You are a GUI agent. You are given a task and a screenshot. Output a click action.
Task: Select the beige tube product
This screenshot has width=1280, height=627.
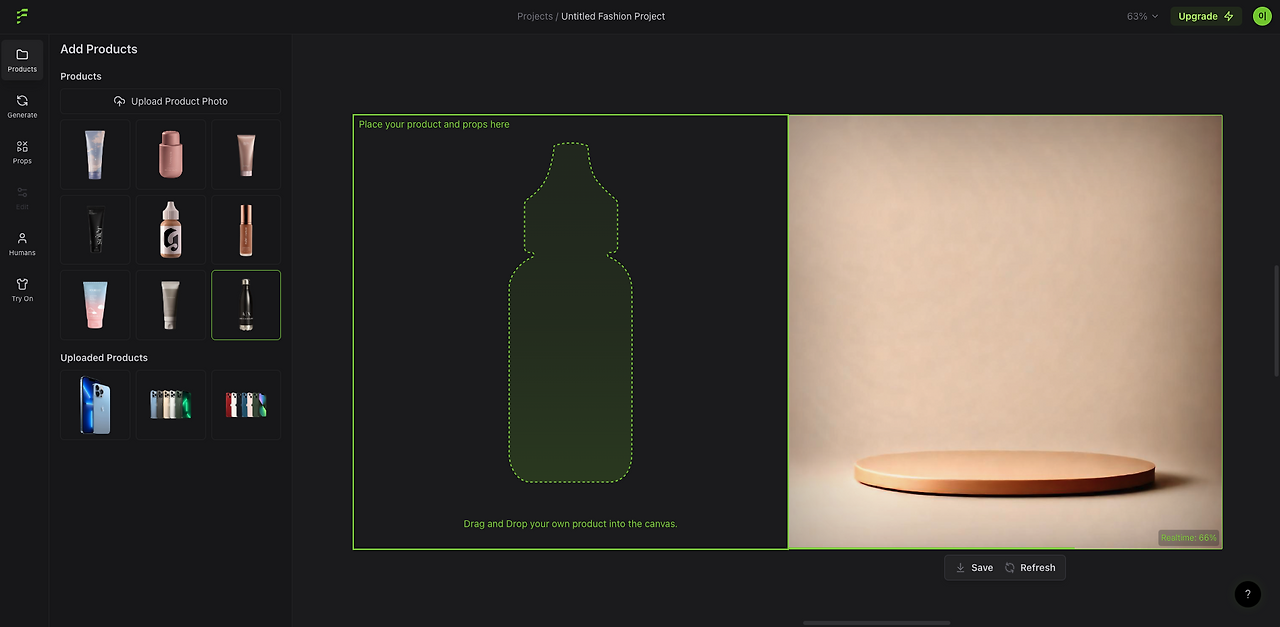(246, 155)
